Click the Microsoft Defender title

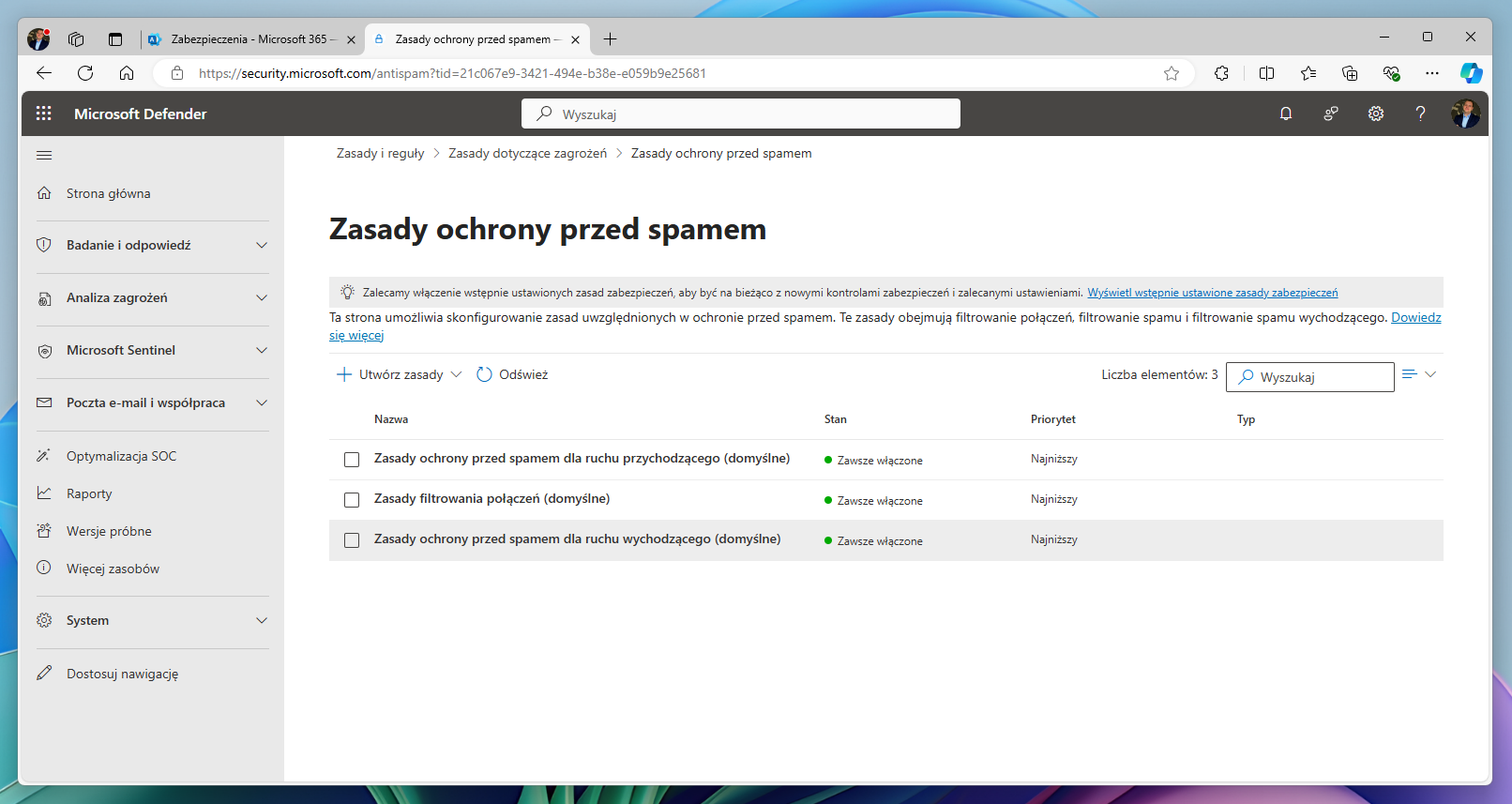coord(141,114)
